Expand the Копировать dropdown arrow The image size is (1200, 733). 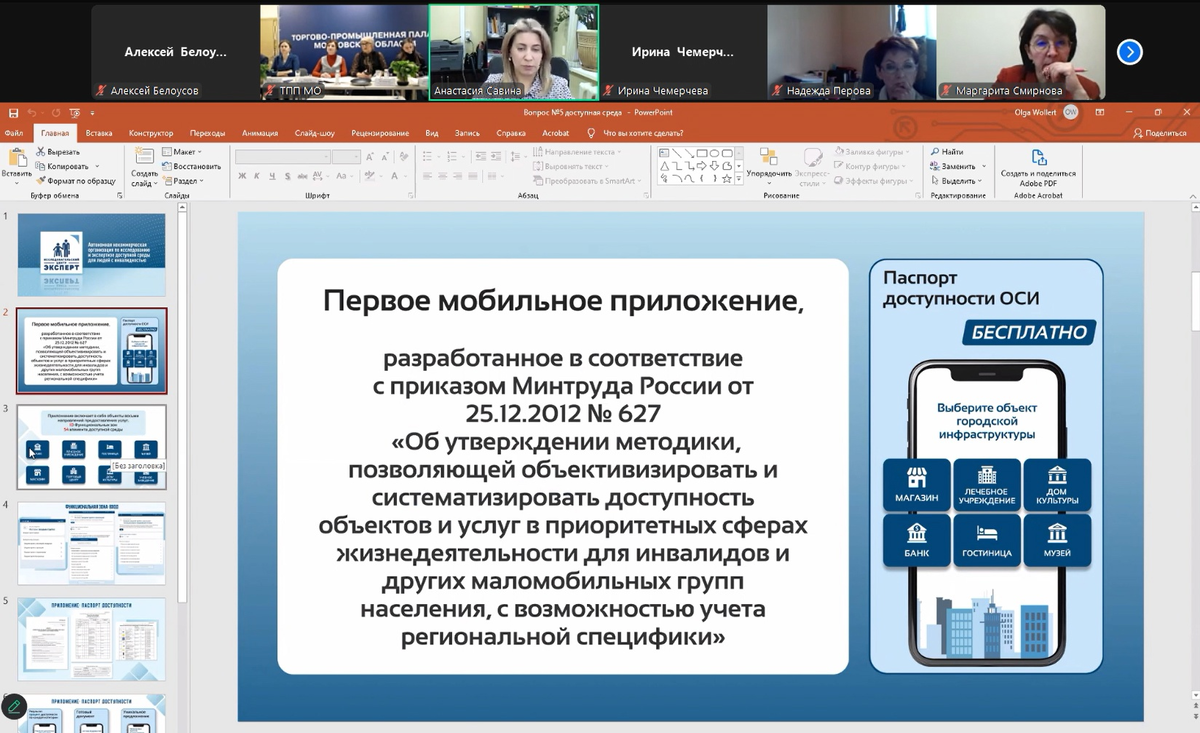(98, 166)
